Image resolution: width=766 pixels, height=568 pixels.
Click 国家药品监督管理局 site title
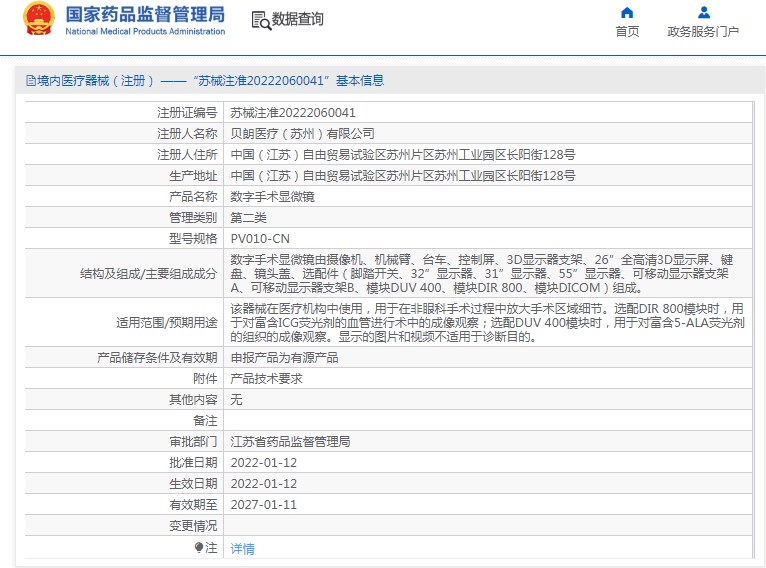[145, 14]
